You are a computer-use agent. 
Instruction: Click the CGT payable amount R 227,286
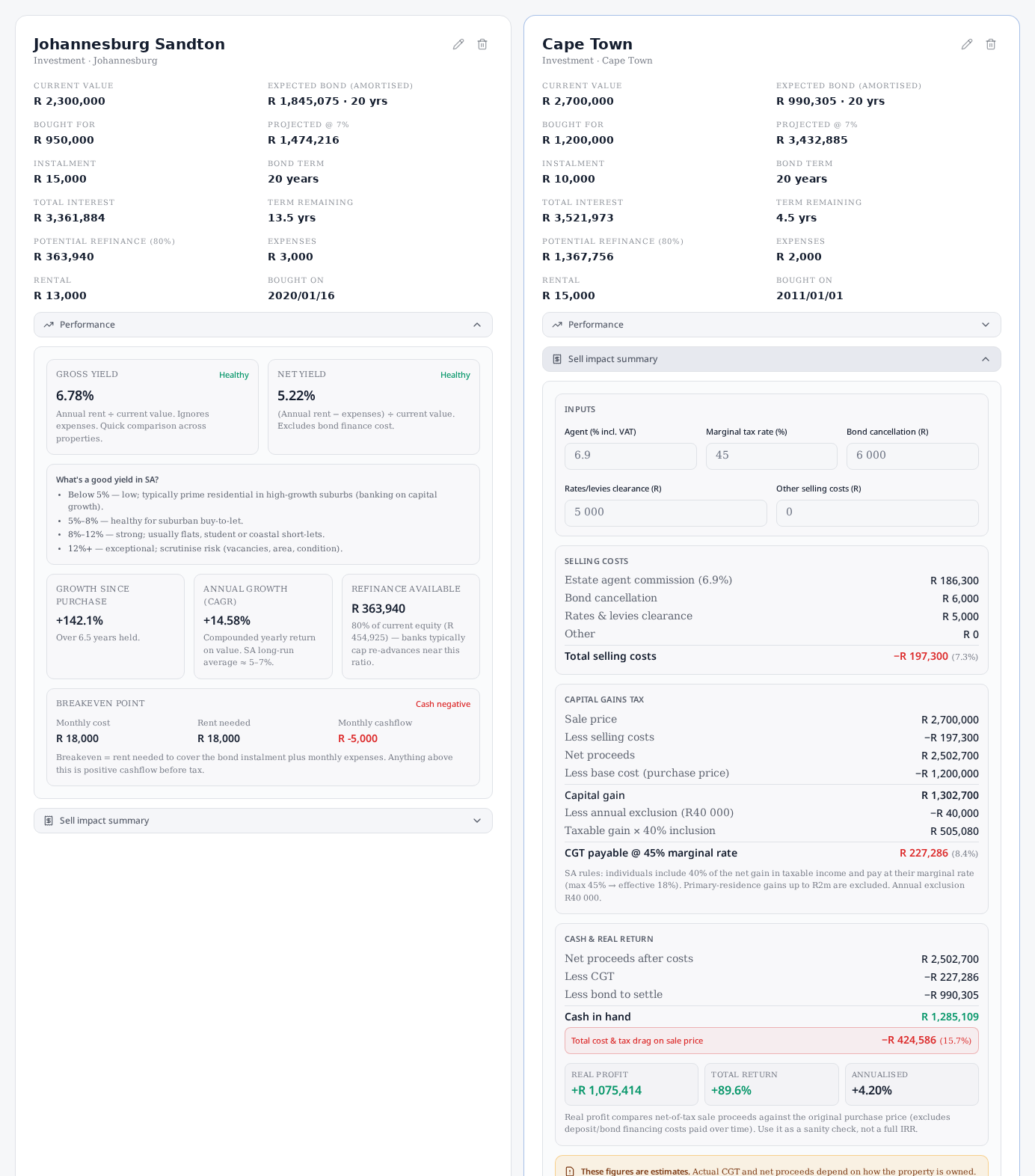pos(924,853)
